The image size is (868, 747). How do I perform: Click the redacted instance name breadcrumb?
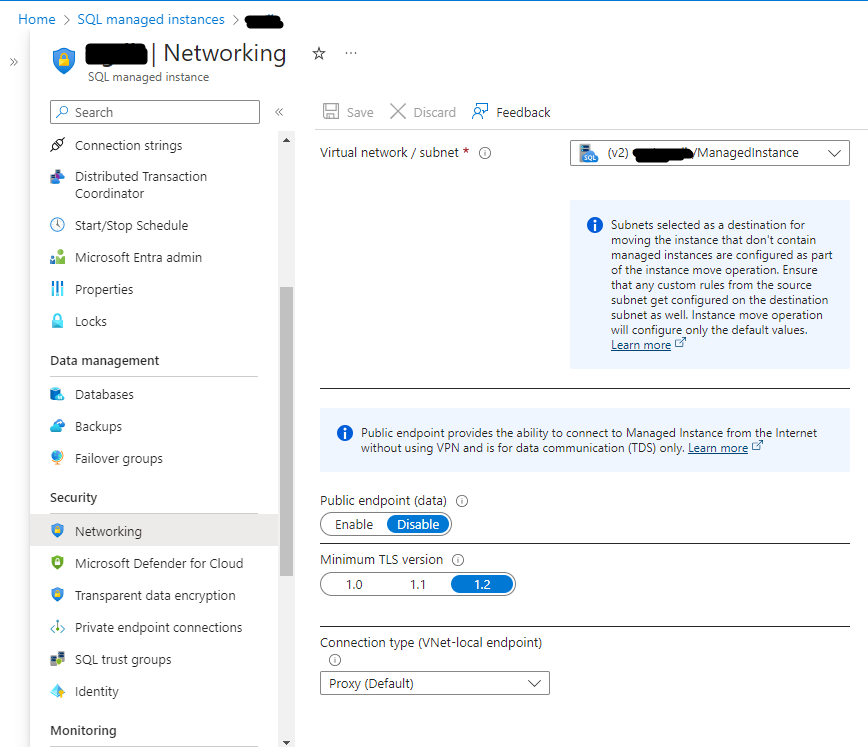tap(264, 21)
